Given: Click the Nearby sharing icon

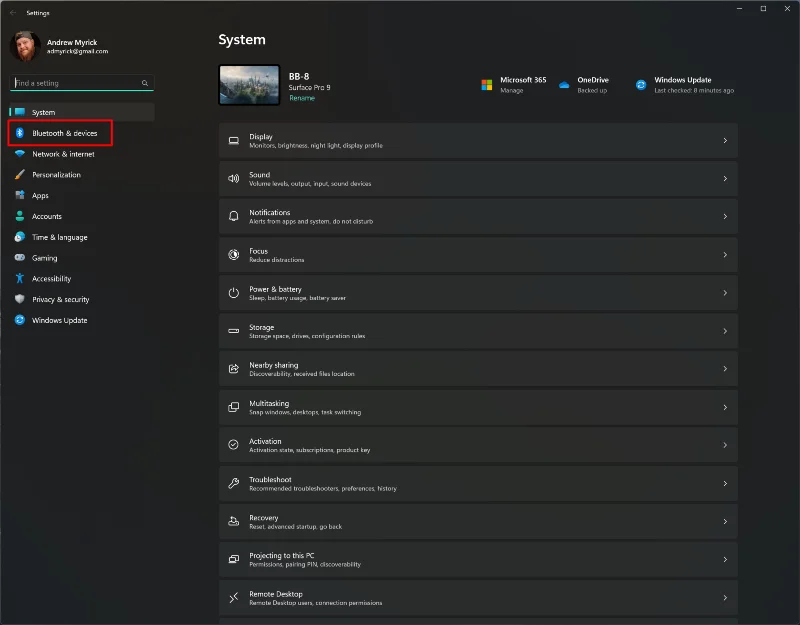Looking at the screenshot, I should coord(234,368).
